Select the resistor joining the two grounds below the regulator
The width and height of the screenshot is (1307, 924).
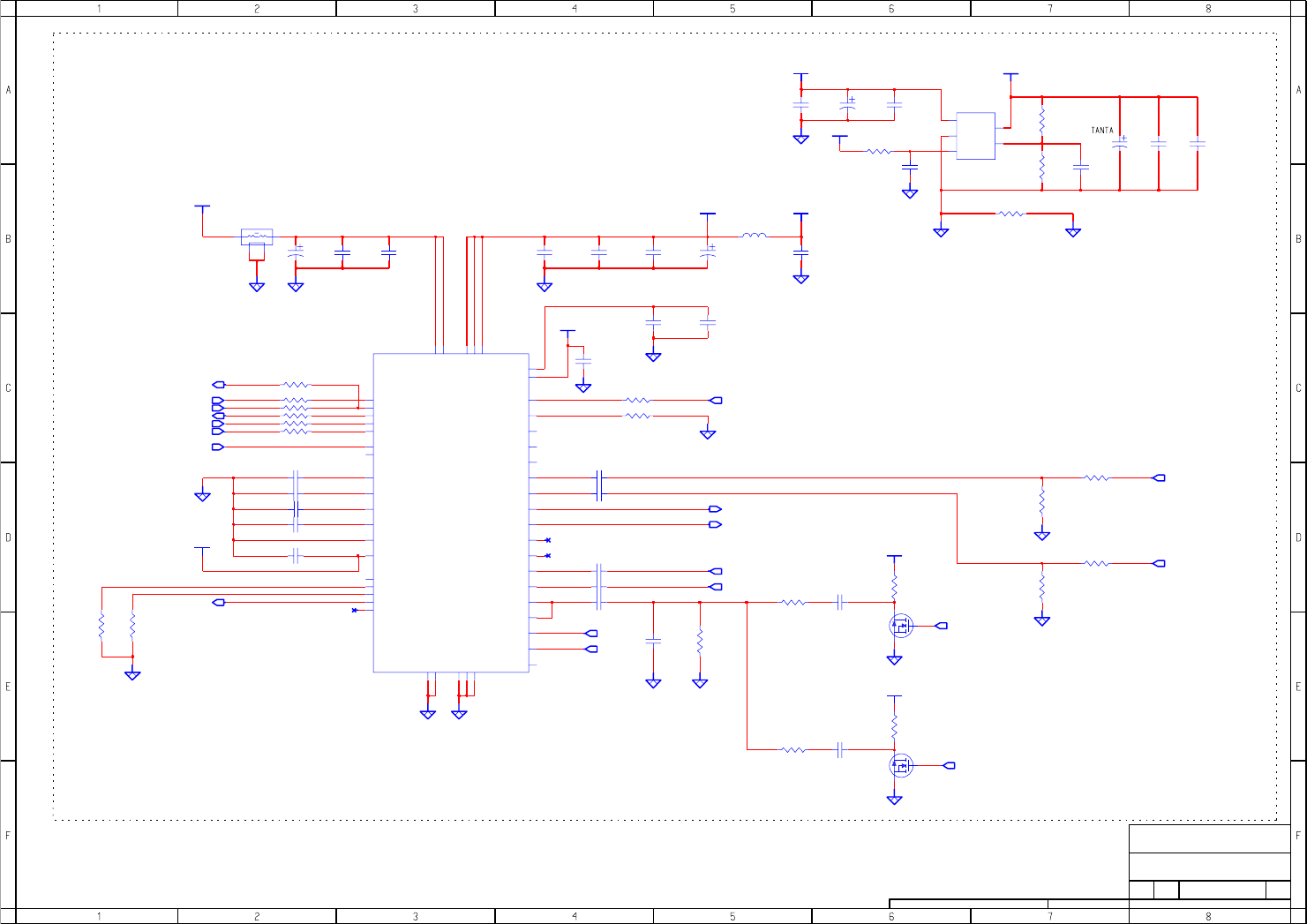pos(1011,214)
